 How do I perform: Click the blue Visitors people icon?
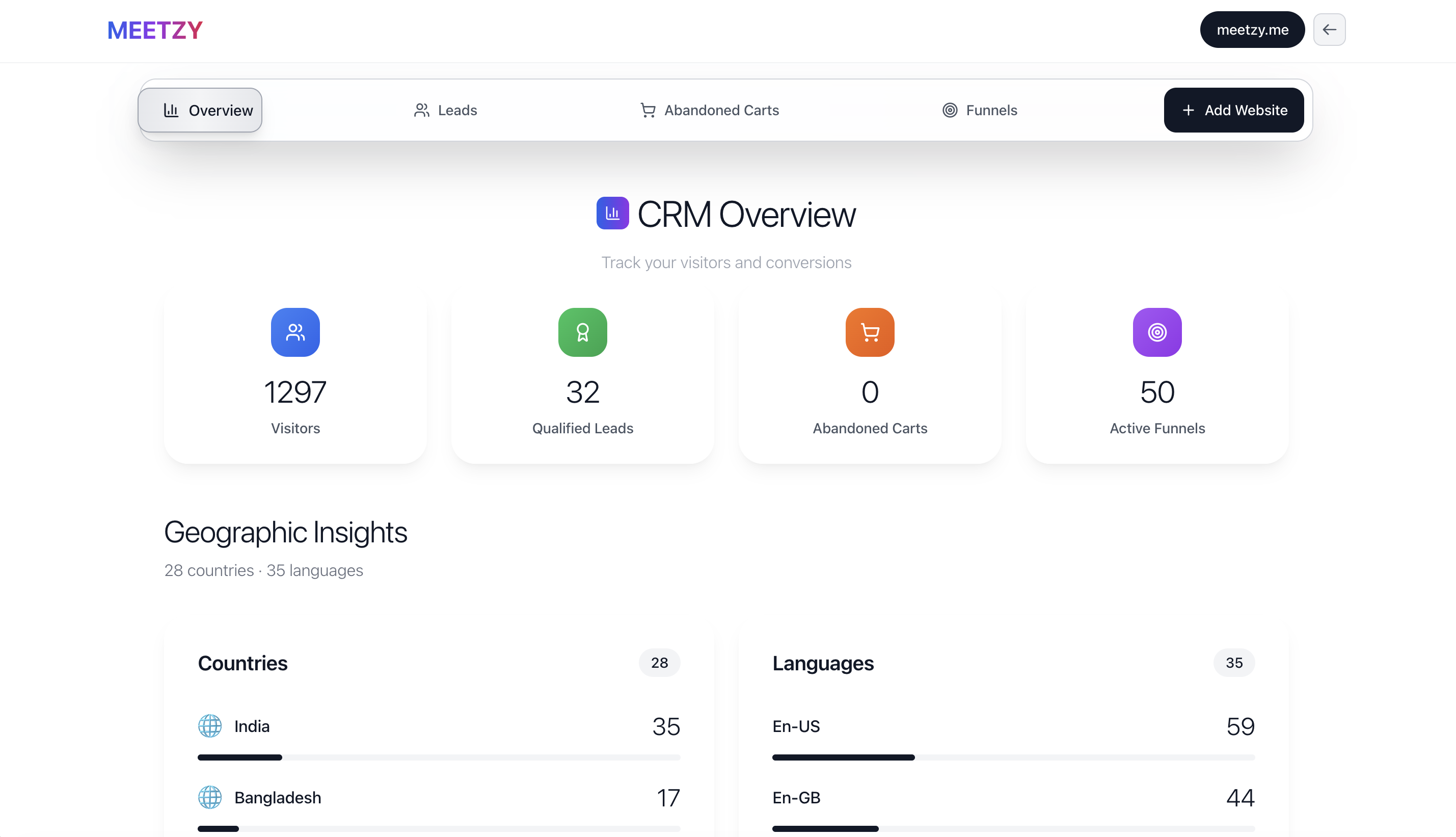295,332
